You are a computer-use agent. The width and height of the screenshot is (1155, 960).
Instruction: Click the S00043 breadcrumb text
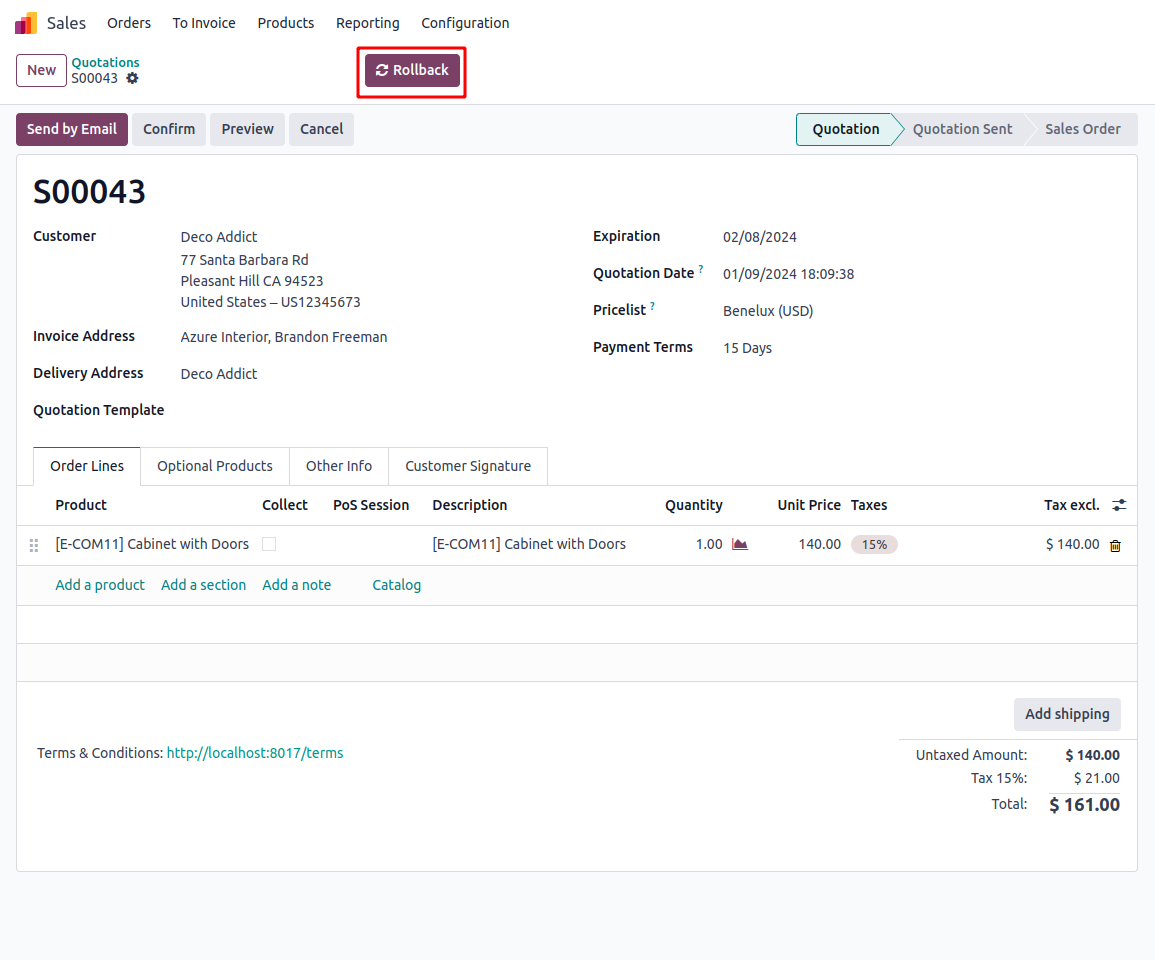coord(94,78)
